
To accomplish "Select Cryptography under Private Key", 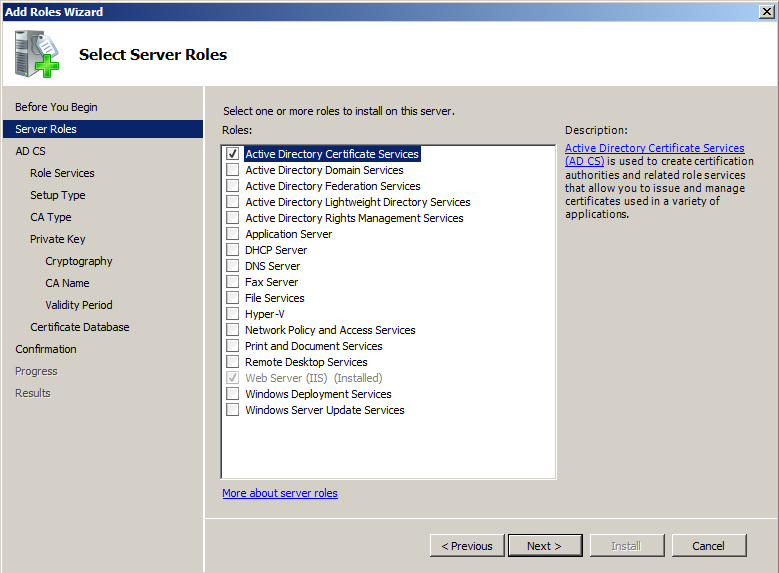I will pyautogui.click(x=79, y=261).
